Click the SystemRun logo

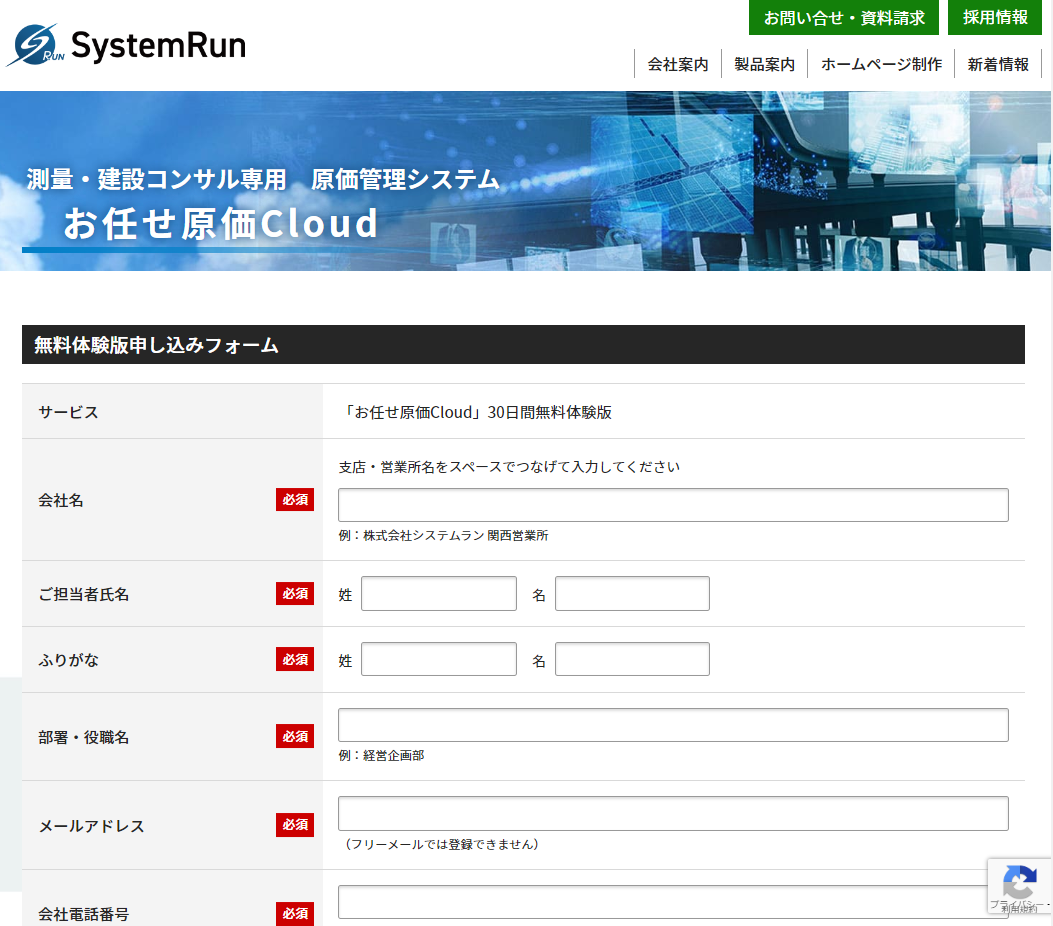tap(126, 45)
